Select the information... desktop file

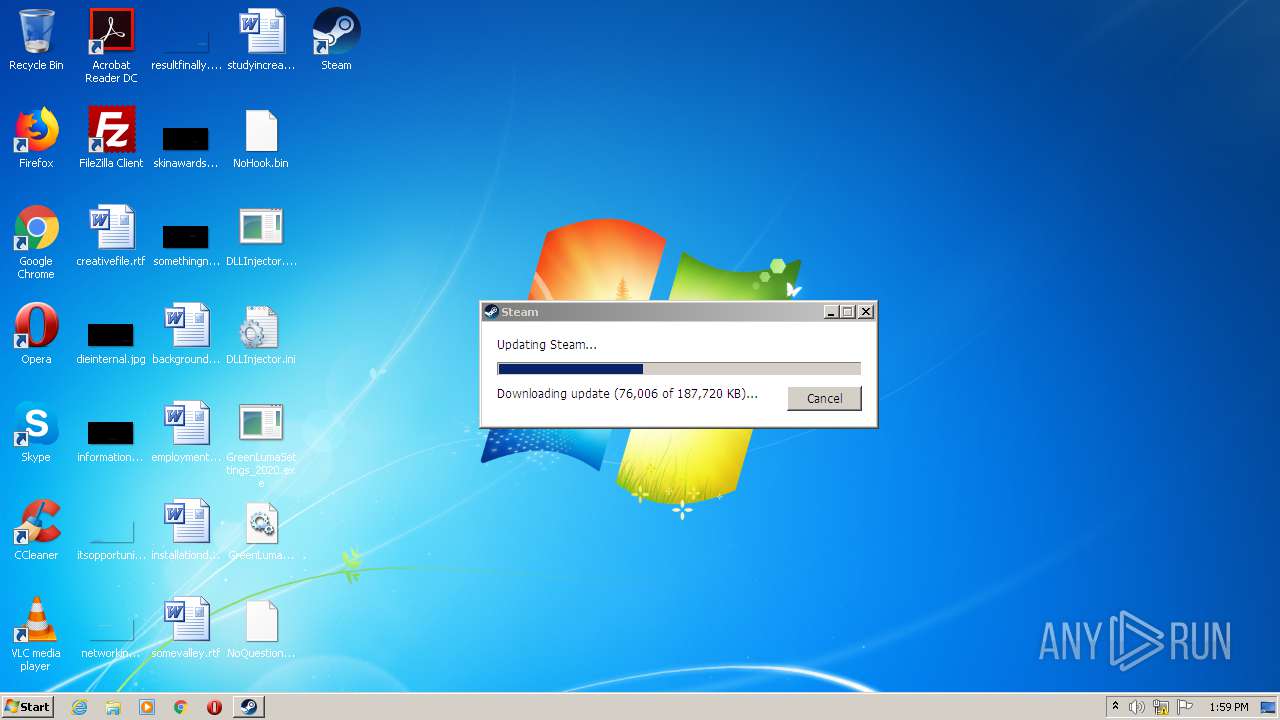coord(111,440)
